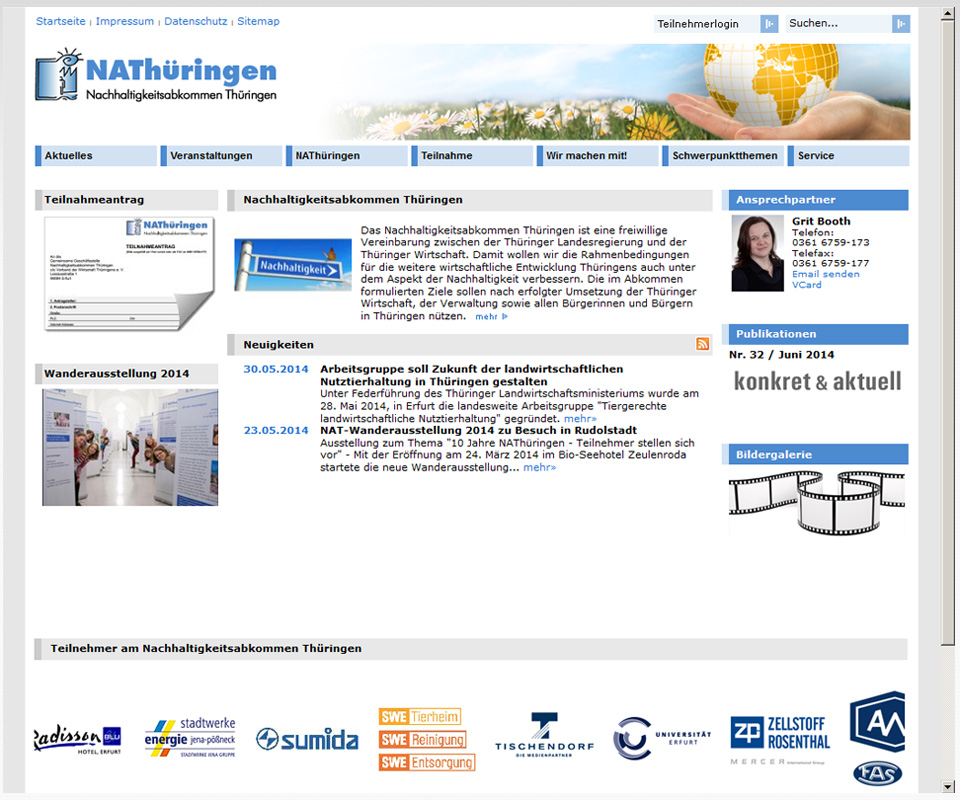
Task: Click the Ansprechpartner panel heading
Action: 815,200
